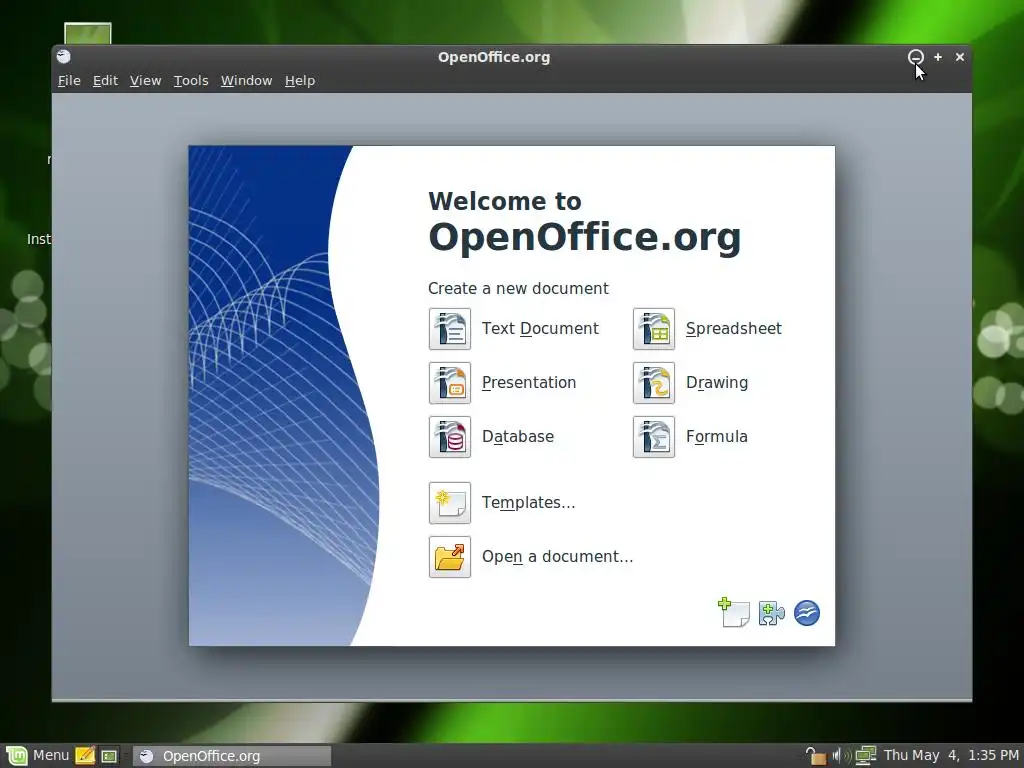Click the network connection tray icon
The image size is (1024, 768).
pyautogui.click(x=865, y=756)
